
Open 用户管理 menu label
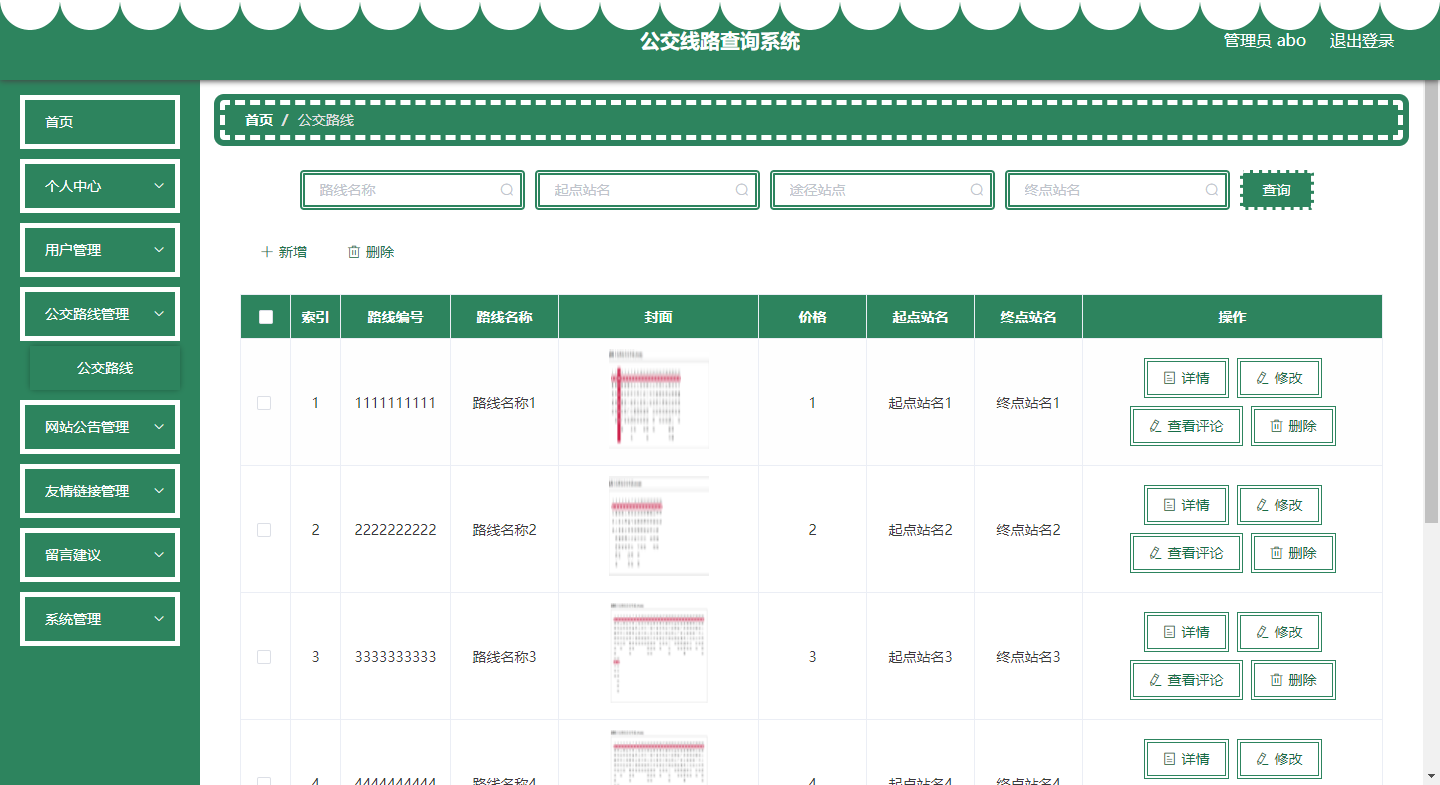73,250
